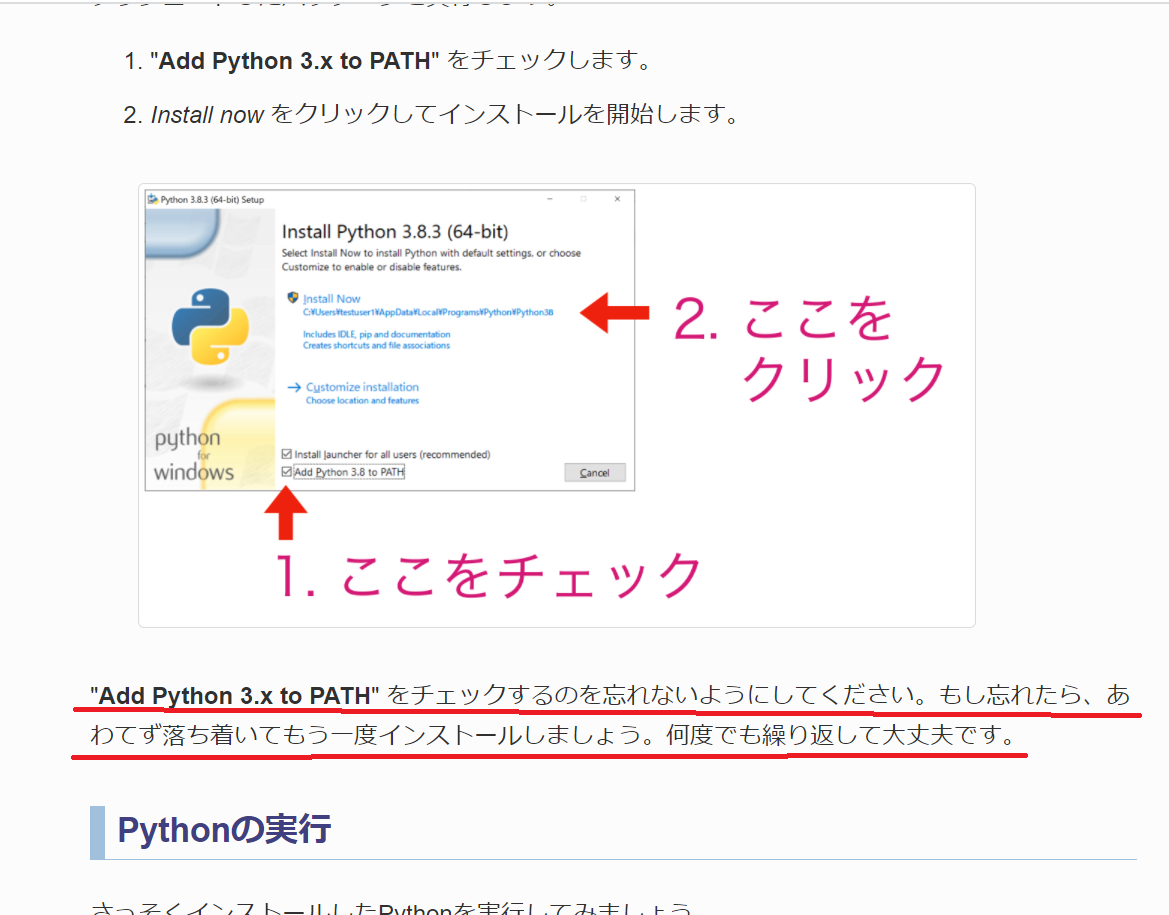Click bold "Add Python 3.x to PATH" in paragraph

tap(235, 696)
